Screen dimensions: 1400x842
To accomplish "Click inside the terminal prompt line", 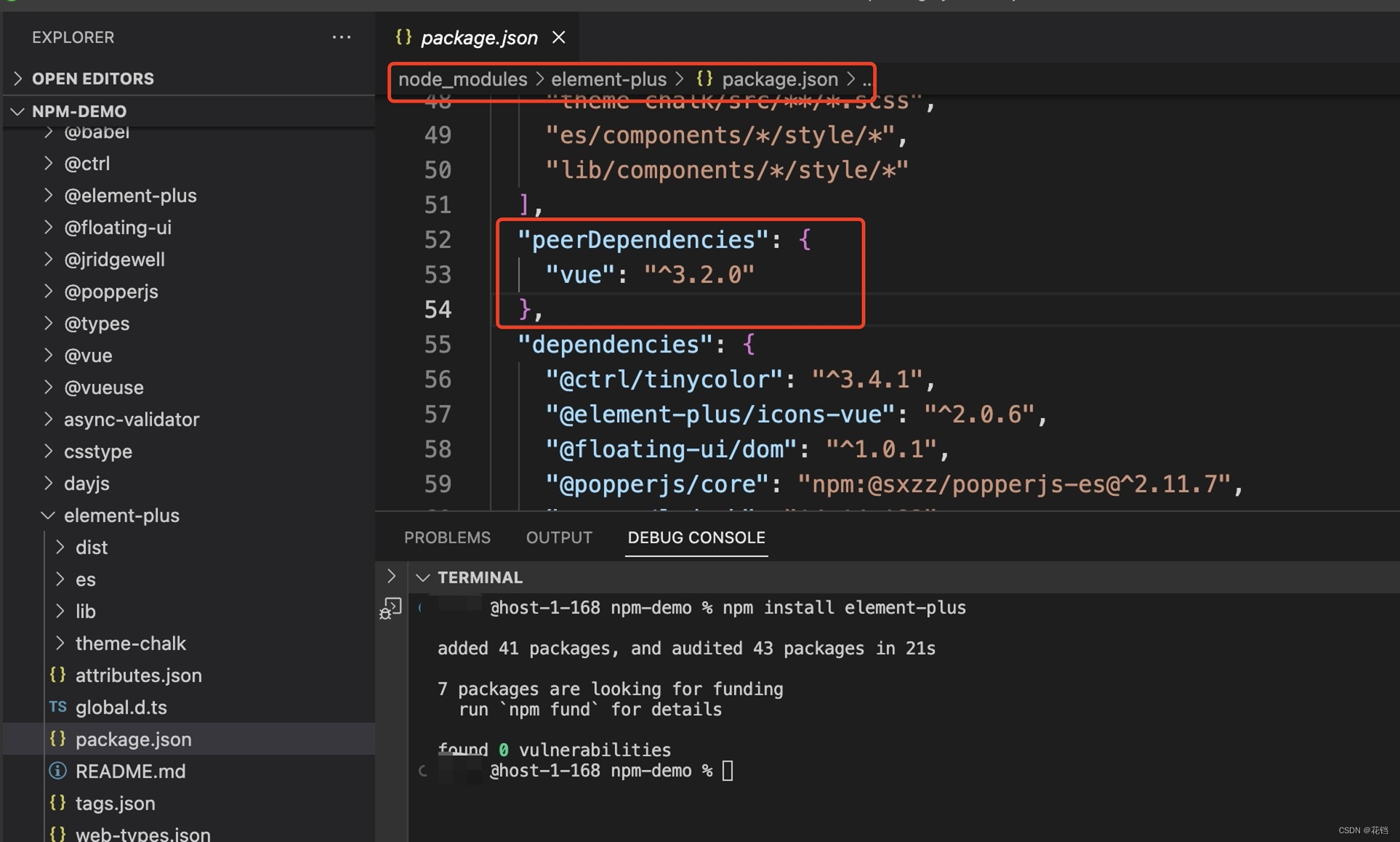I will coord(728,771).
